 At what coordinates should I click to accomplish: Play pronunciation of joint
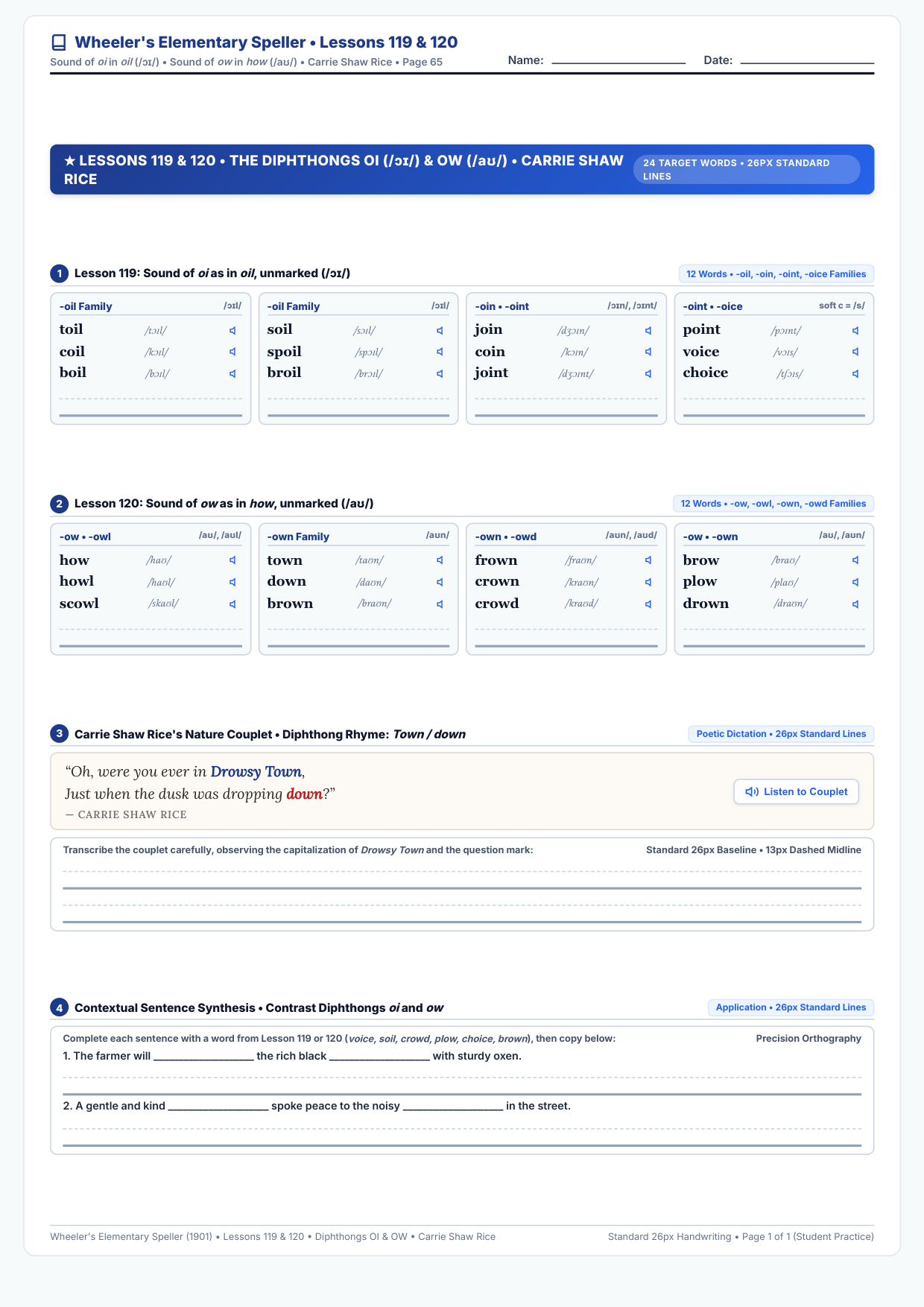tap(648, 374)
